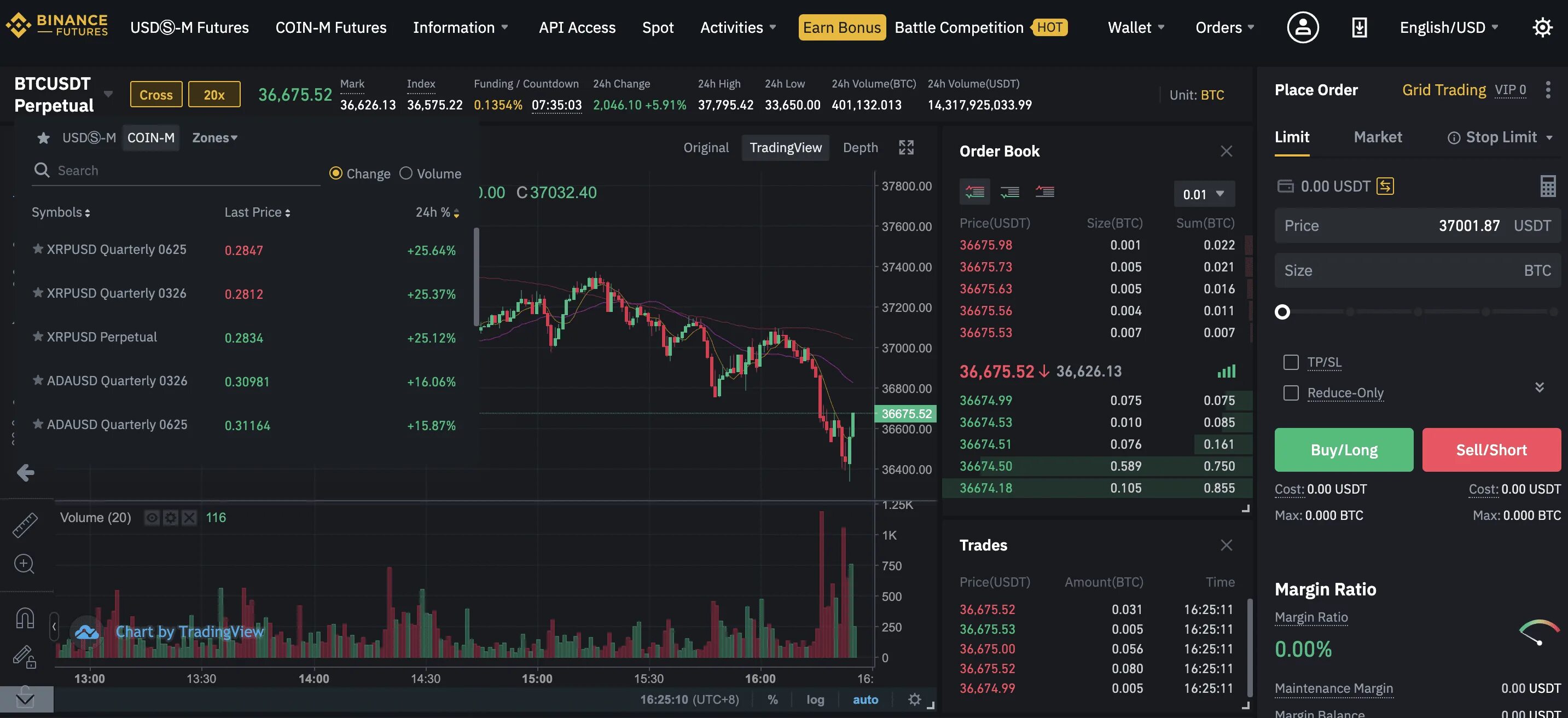This screenshot has height=718, width=1568.
Task: Open the user profile account icon
Action: pyautogui.click(x=1302, y=27)
